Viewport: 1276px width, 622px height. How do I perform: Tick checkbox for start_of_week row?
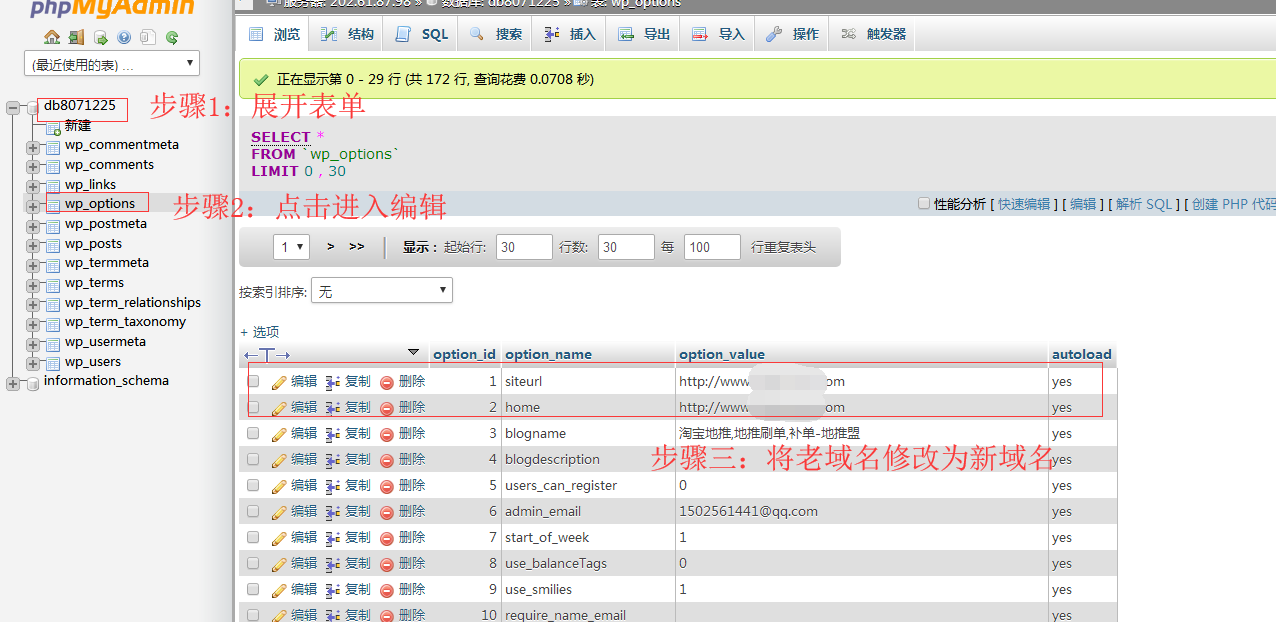253,537
